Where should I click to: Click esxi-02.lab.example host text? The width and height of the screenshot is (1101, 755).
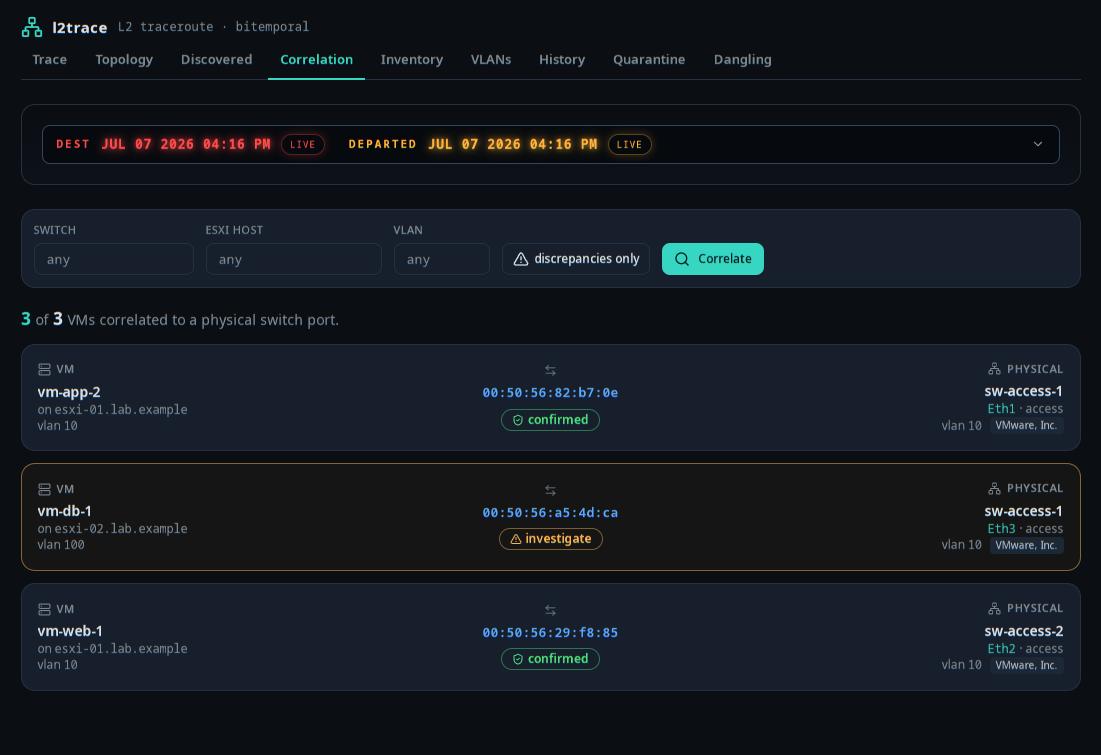click(121, 529)
